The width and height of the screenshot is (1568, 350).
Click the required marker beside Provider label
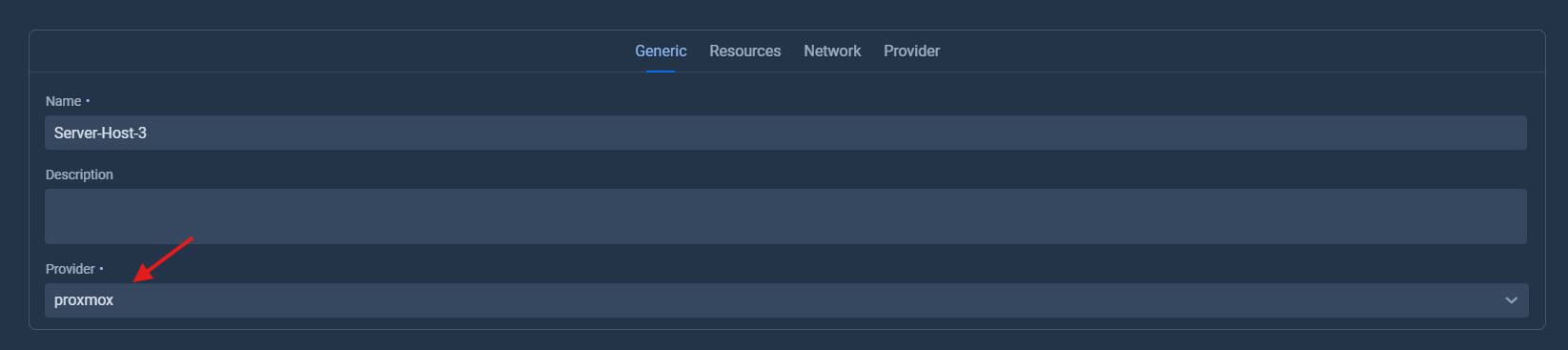coord(101,269)
